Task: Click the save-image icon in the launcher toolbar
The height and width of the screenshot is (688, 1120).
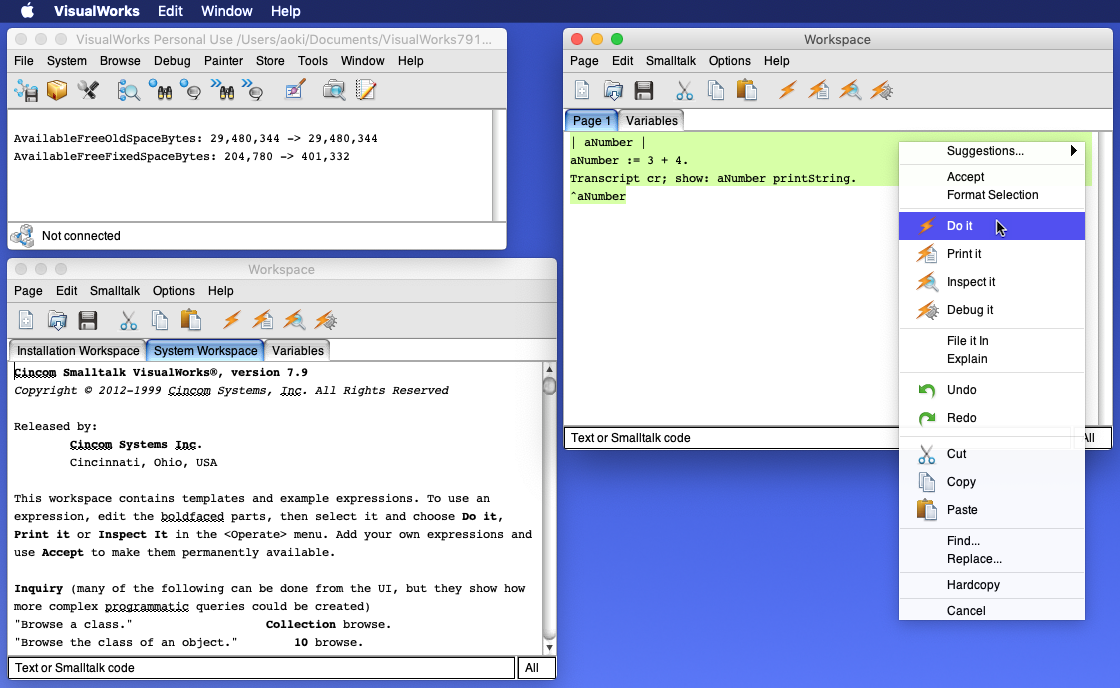Action: [26, 91]
